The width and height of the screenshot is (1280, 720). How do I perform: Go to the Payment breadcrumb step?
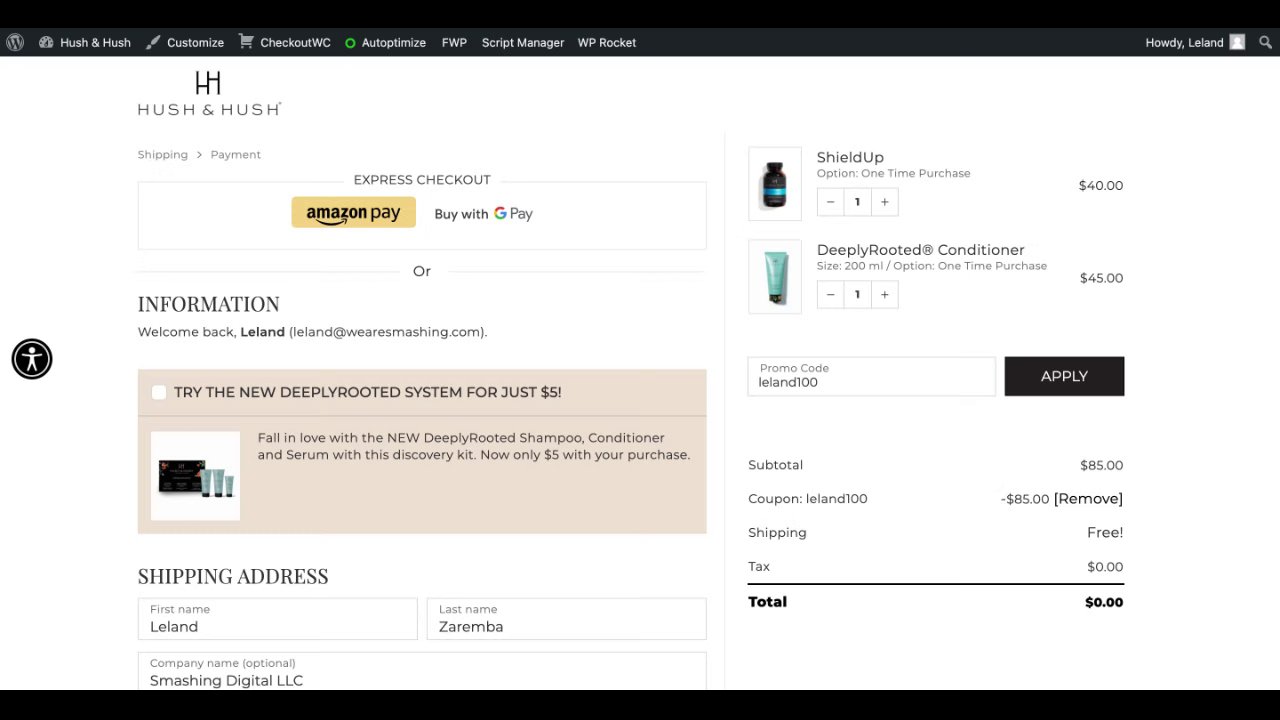[x=236, y=154]
